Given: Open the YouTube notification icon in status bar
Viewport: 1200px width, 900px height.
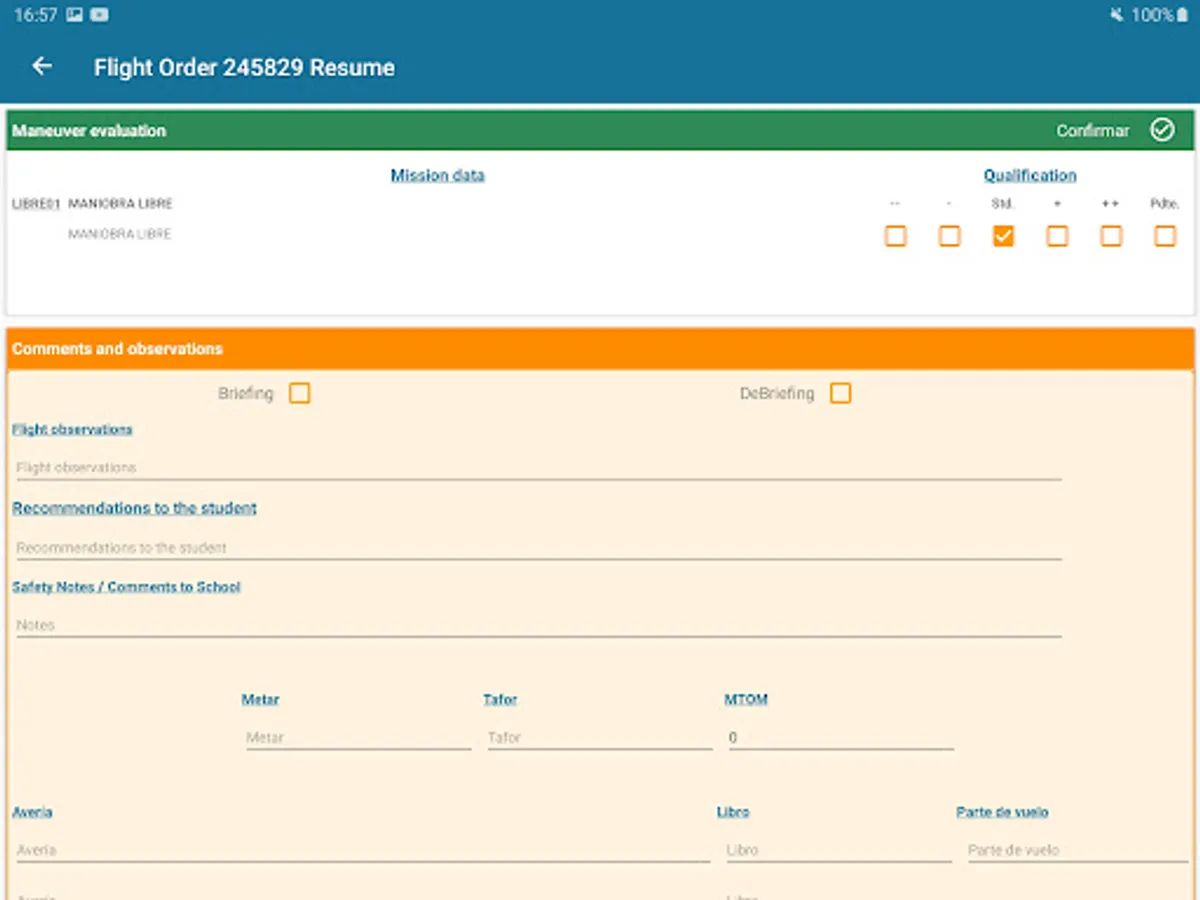Looking at the screenshot, I should (x=99, y=15).
